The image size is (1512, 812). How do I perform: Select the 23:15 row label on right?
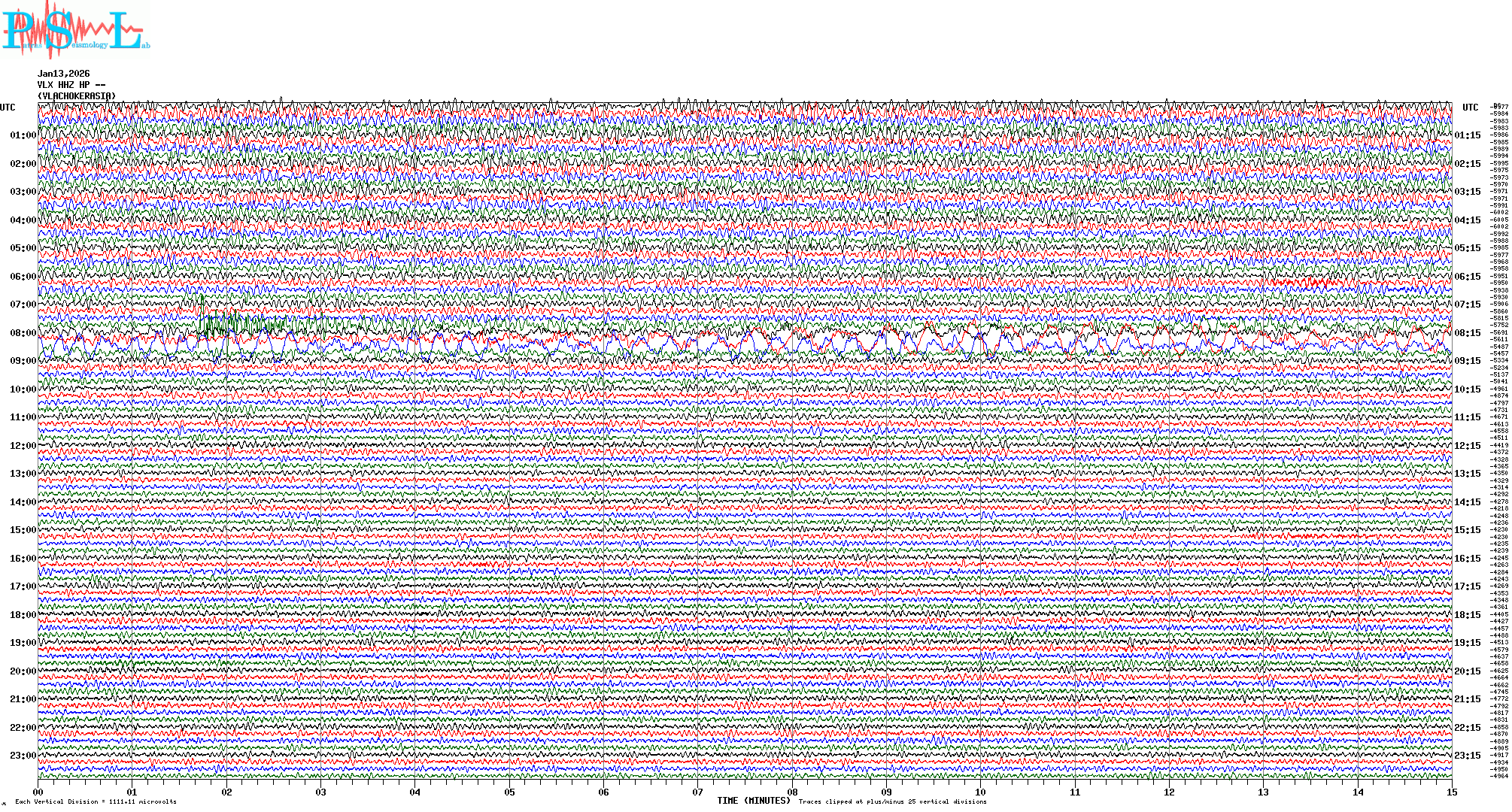pos(1467,756)
